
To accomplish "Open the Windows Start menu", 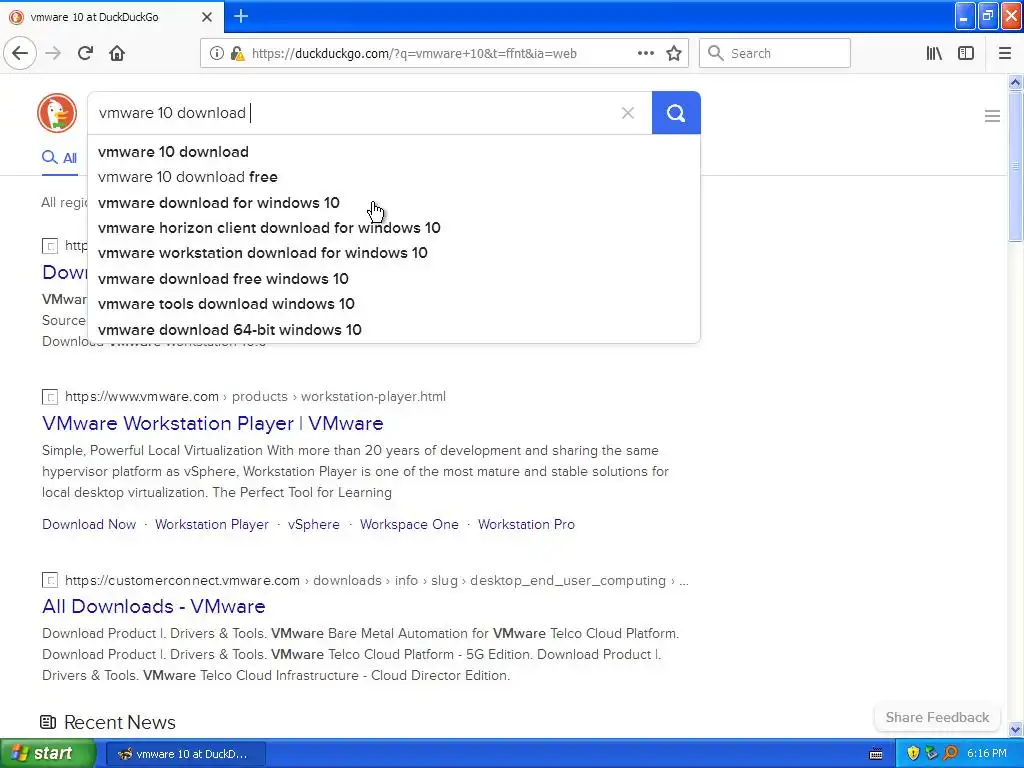I will (47, 753).
